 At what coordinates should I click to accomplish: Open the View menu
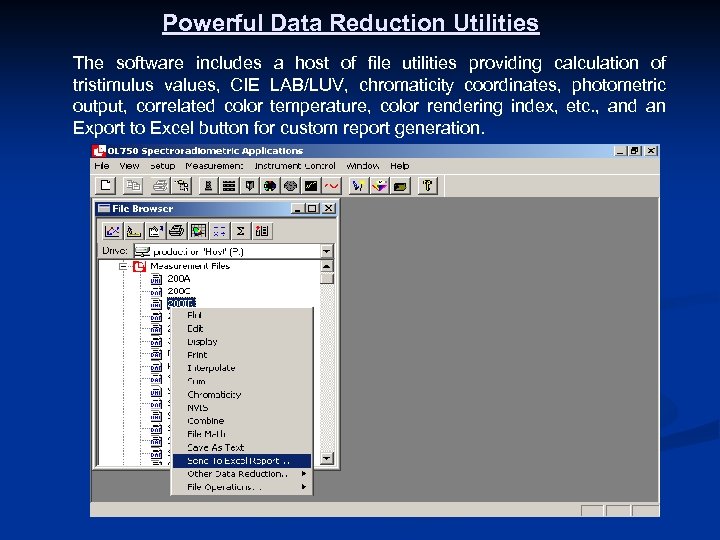(x=129, y=166)
